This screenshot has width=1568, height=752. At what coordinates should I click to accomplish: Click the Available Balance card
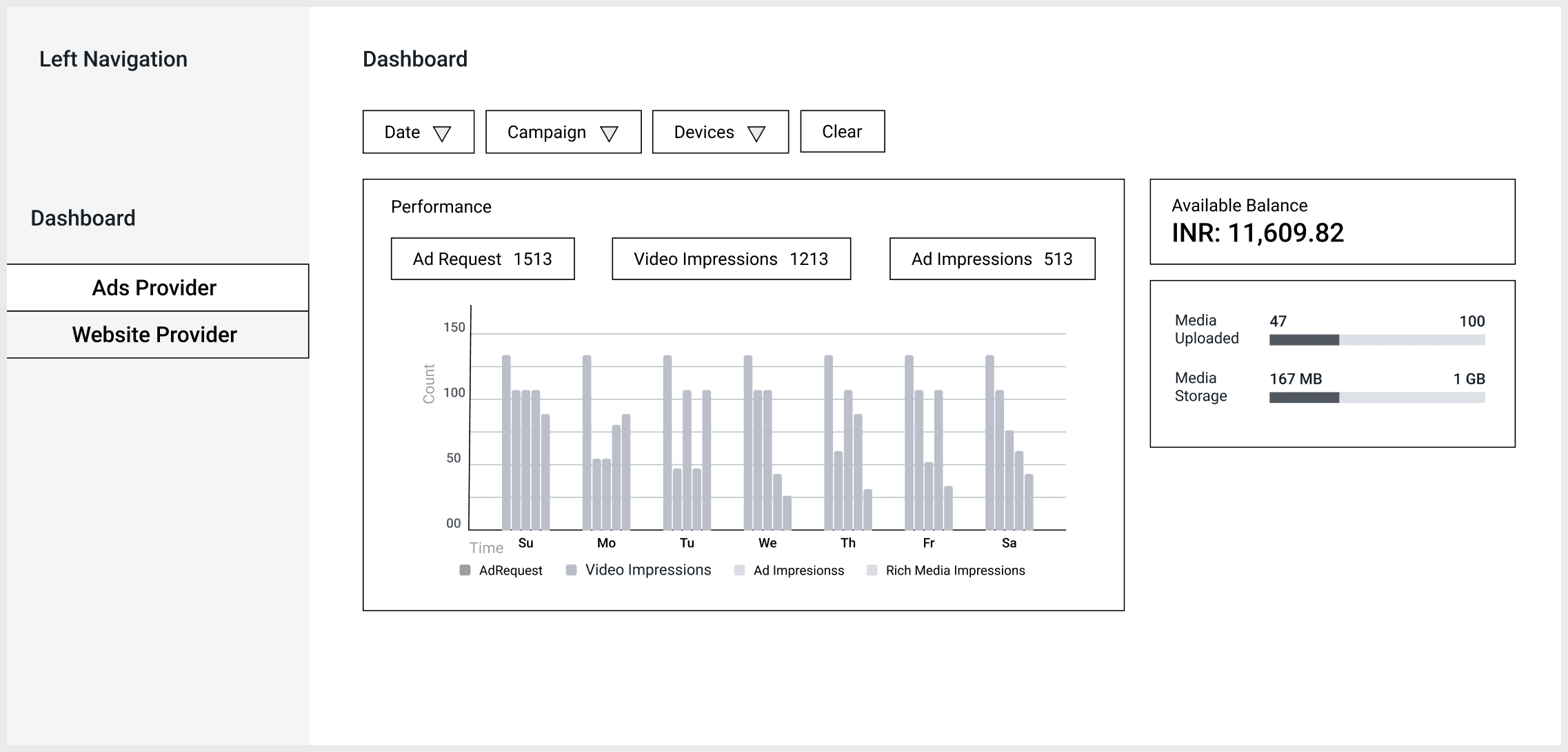(x=1331, y=221)
